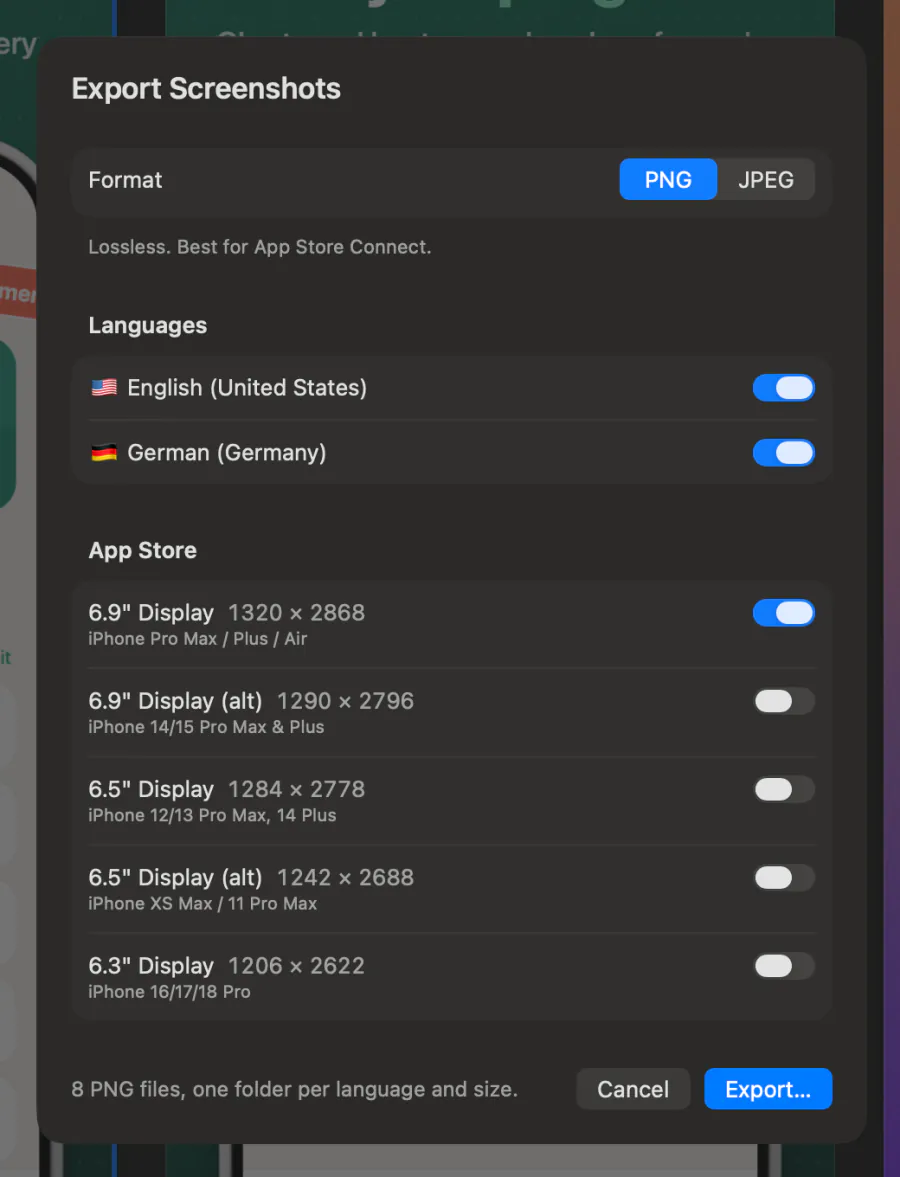Select PNG format
This screenshot has height=1177, width=900.
coord(668,179)
